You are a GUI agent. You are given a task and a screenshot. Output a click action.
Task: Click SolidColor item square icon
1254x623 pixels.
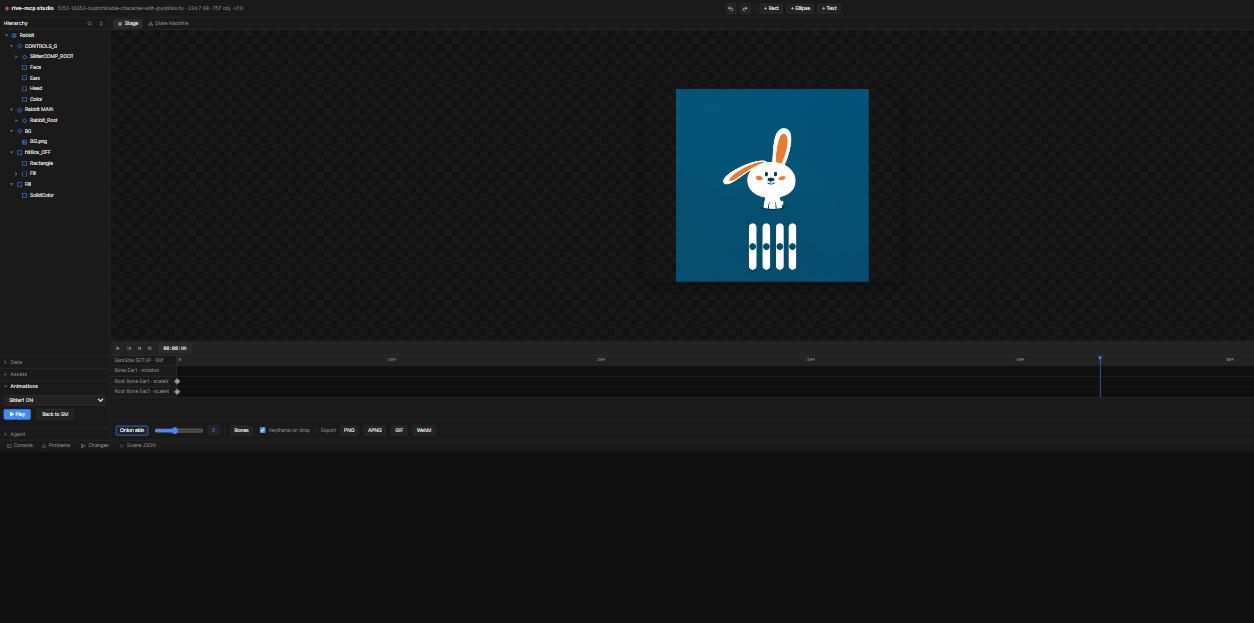pos(24,195)
